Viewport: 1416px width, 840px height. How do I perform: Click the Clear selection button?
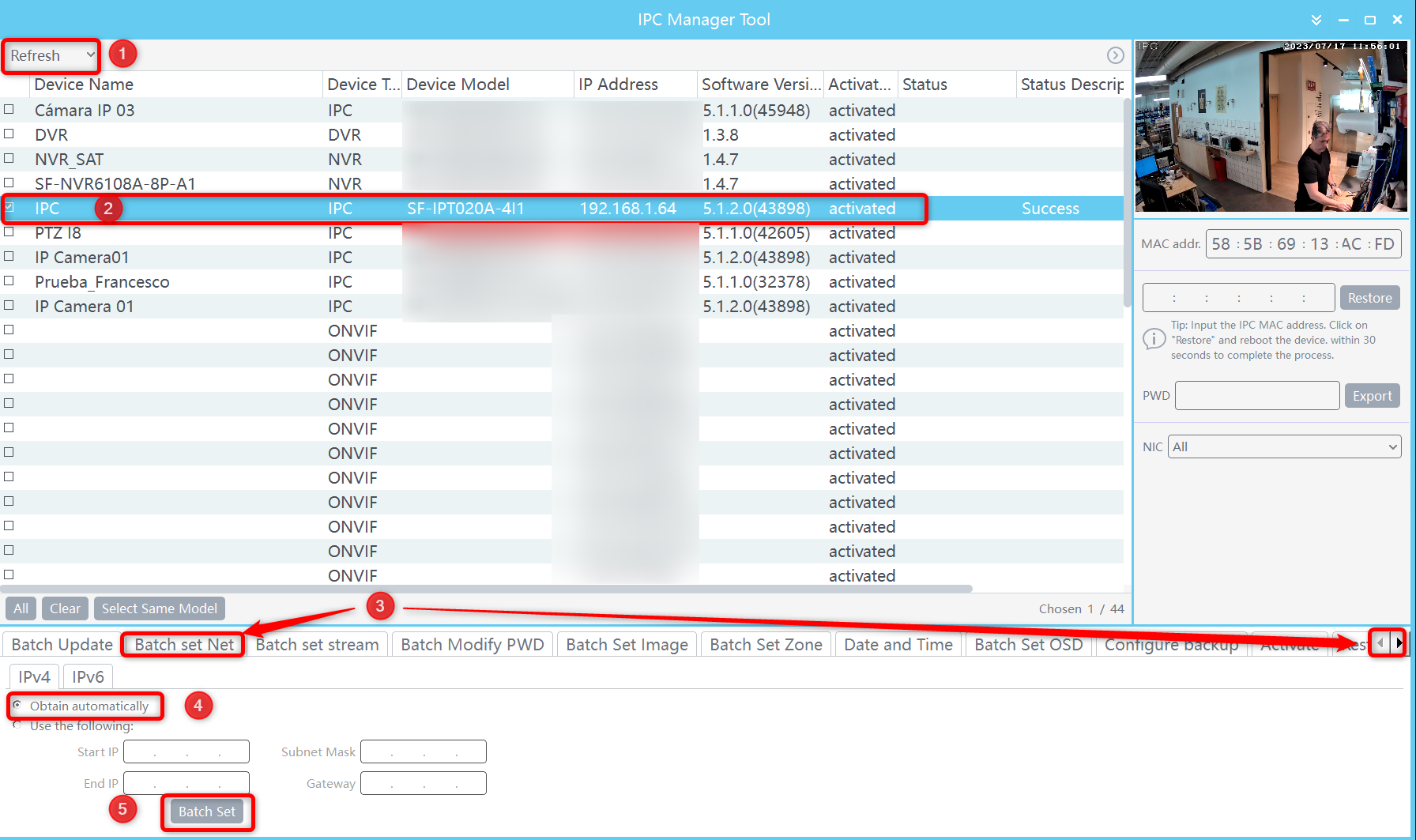(x=65, y=608)
